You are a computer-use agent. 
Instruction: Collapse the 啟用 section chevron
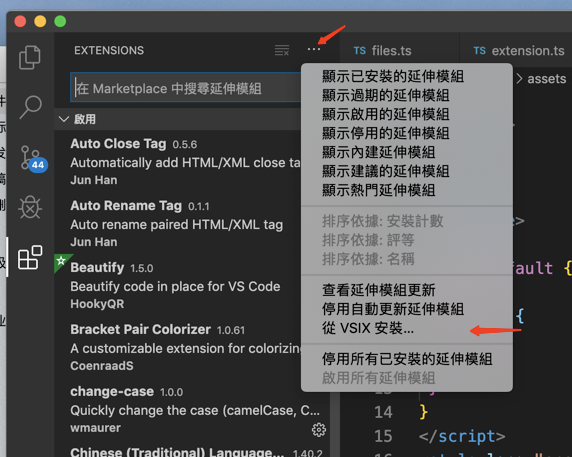click(x=64, y=119)
